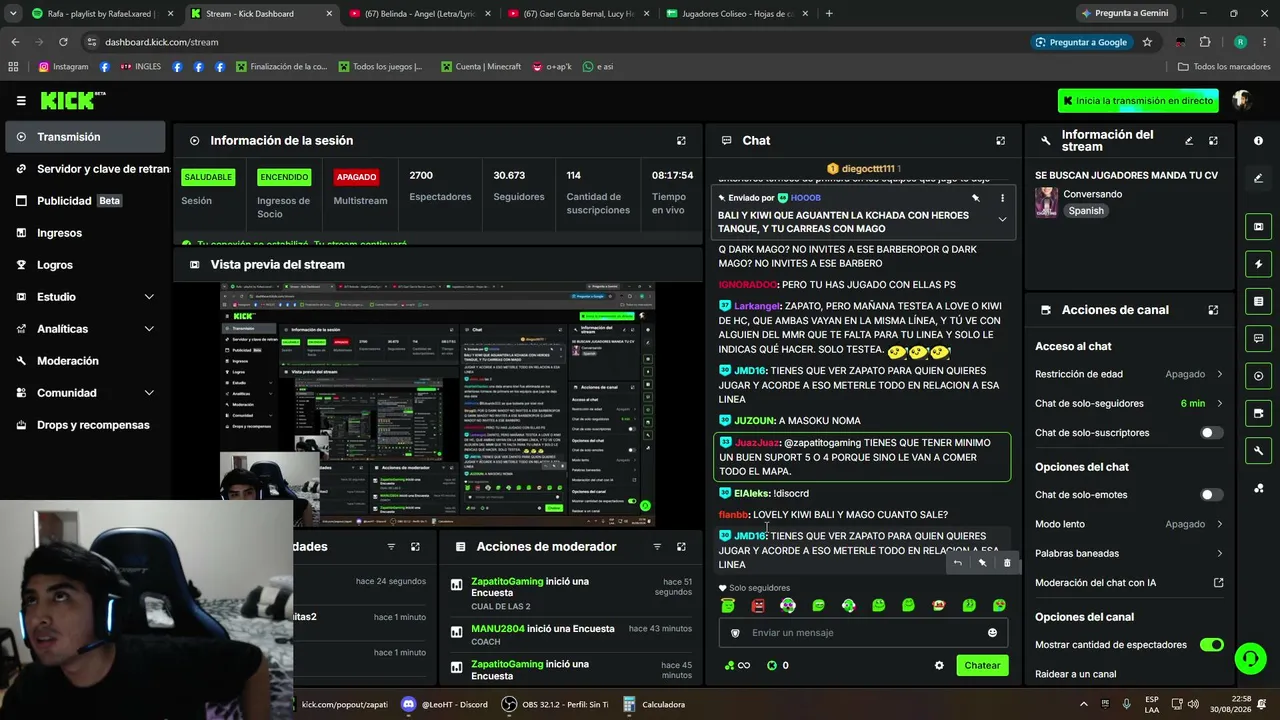The height and width of the screenshot is (720, 1280).
Task: Pin the hovered JMD16 chat message
Action: pos(982,563)
